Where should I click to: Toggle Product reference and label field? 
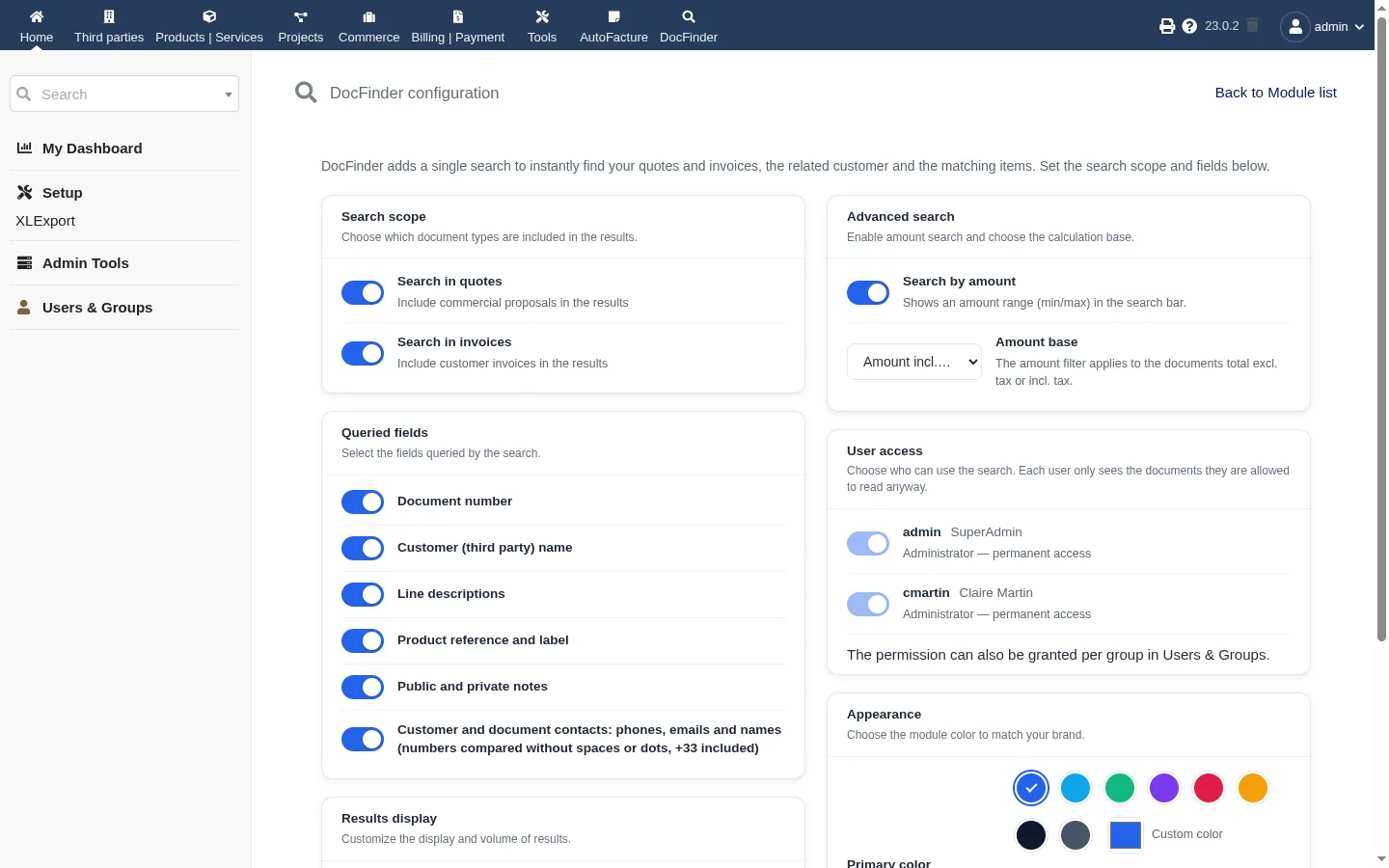pyautogui.click(x=363, y=640)
